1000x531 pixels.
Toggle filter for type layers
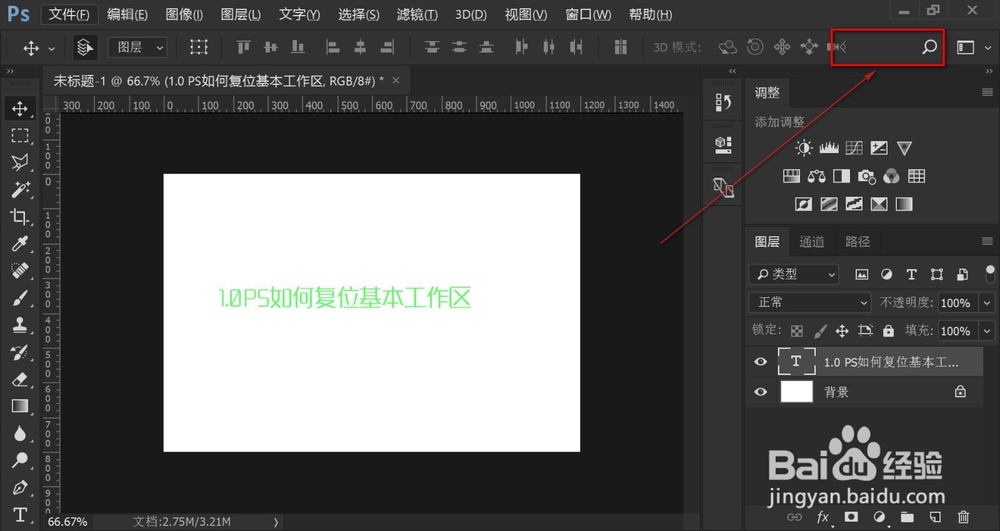(911, 275)
